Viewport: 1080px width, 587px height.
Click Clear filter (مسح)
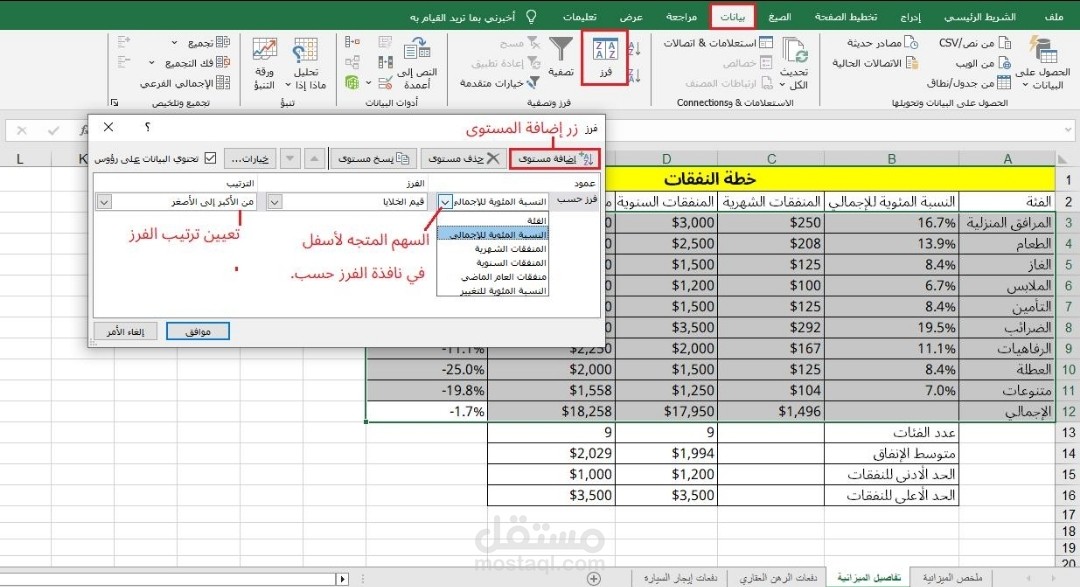tap(519, 43)
